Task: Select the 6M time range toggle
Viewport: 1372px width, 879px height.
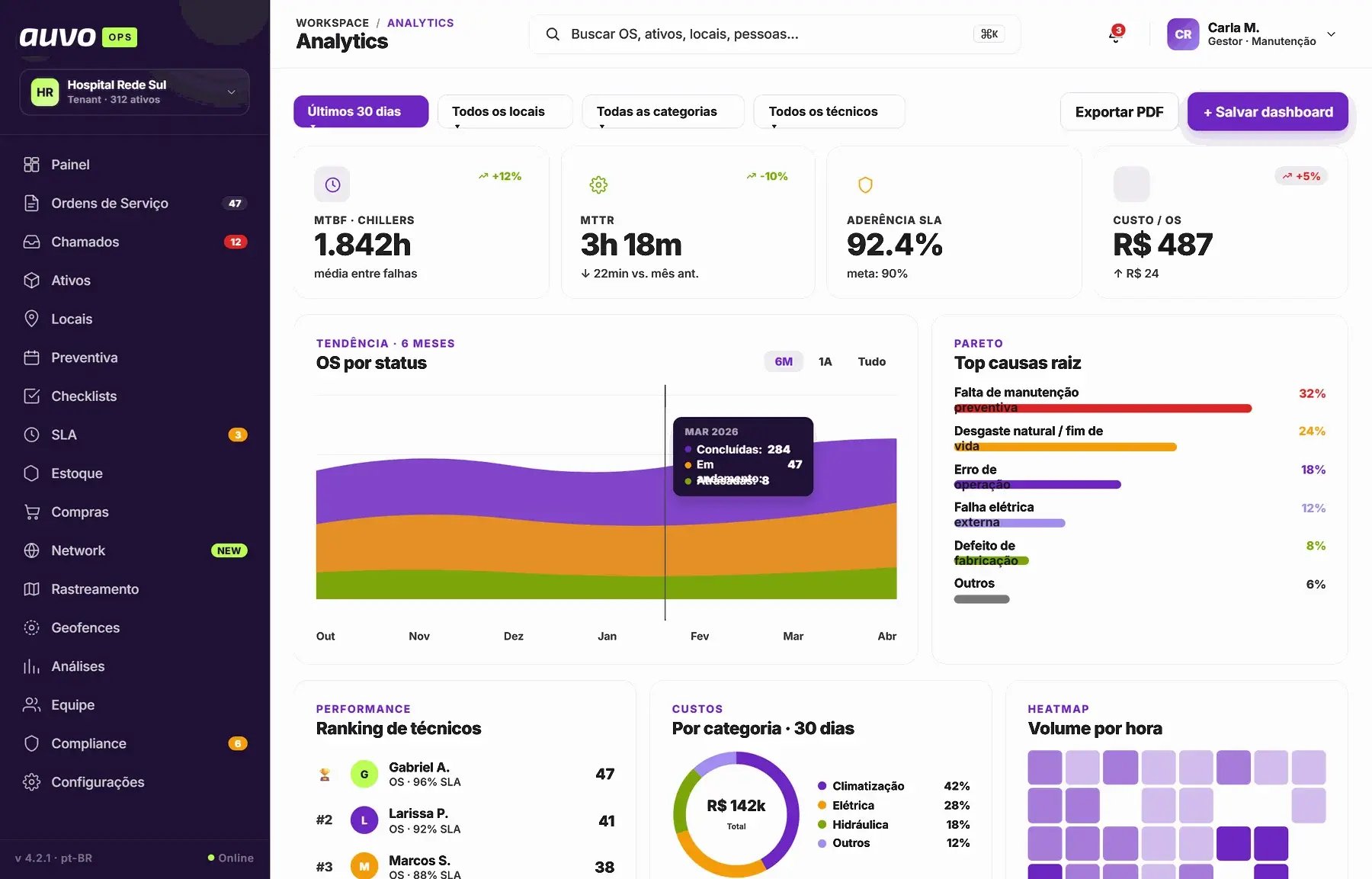Action: tap(784, 361)
